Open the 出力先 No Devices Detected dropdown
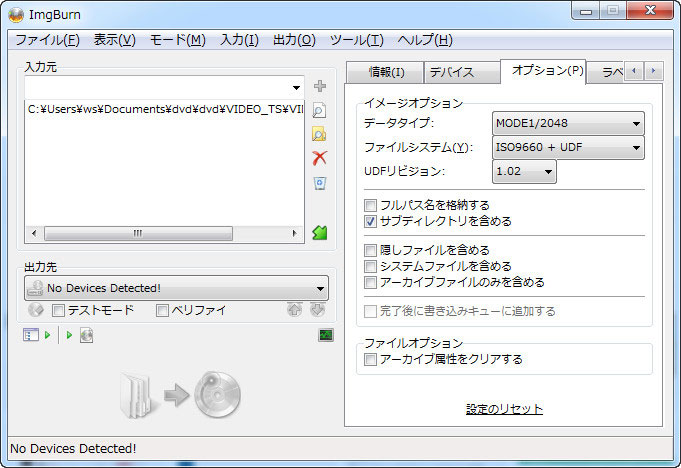 pyautogui.click(x=177, y=288)
